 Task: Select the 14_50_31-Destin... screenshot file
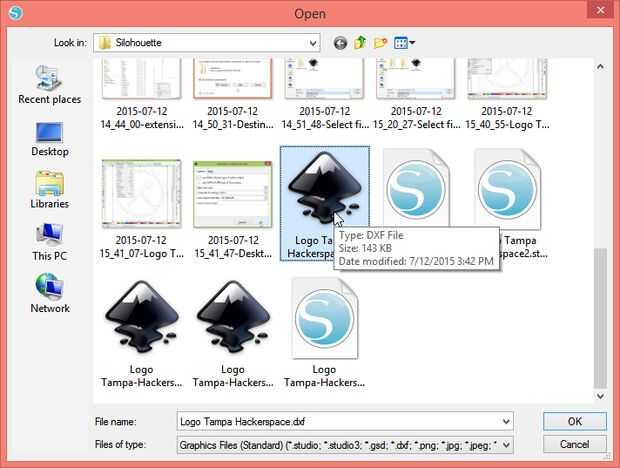pyautogui.click(x=232, y=94)
